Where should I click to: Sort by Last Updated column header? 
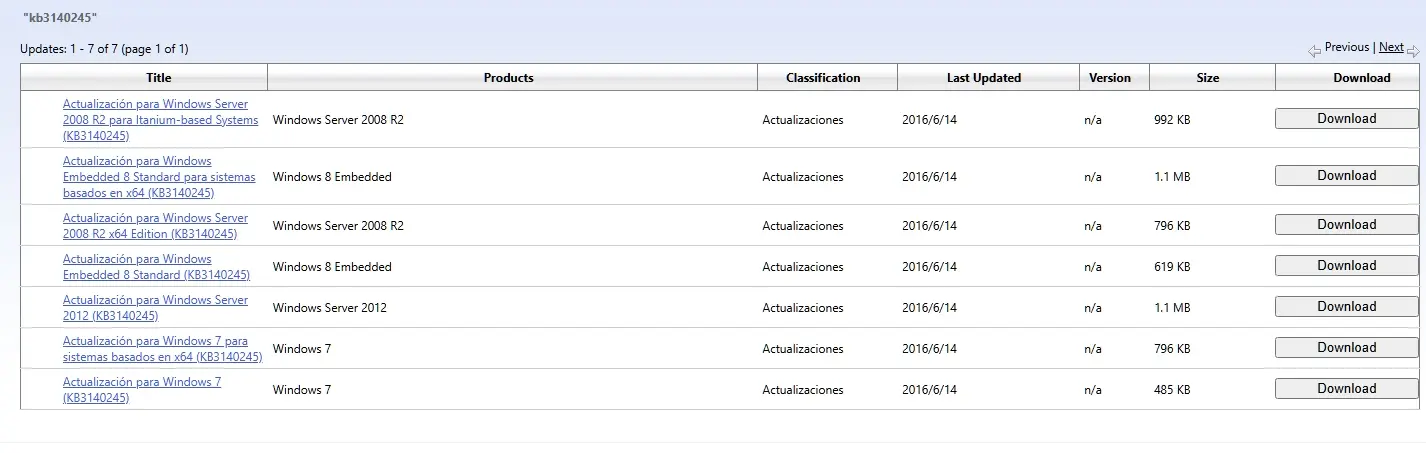[984, 78]
